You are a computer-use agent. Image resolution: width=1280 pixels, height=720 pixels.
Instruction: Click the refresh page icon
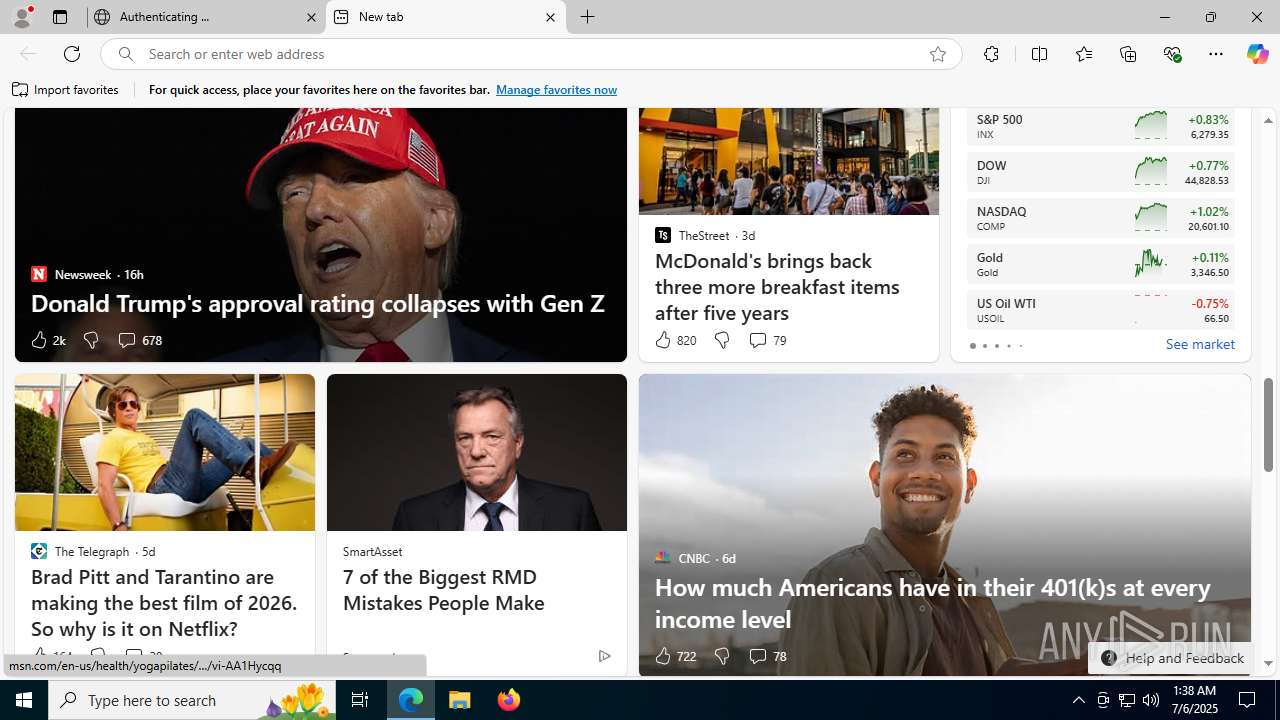pos(72,54)
